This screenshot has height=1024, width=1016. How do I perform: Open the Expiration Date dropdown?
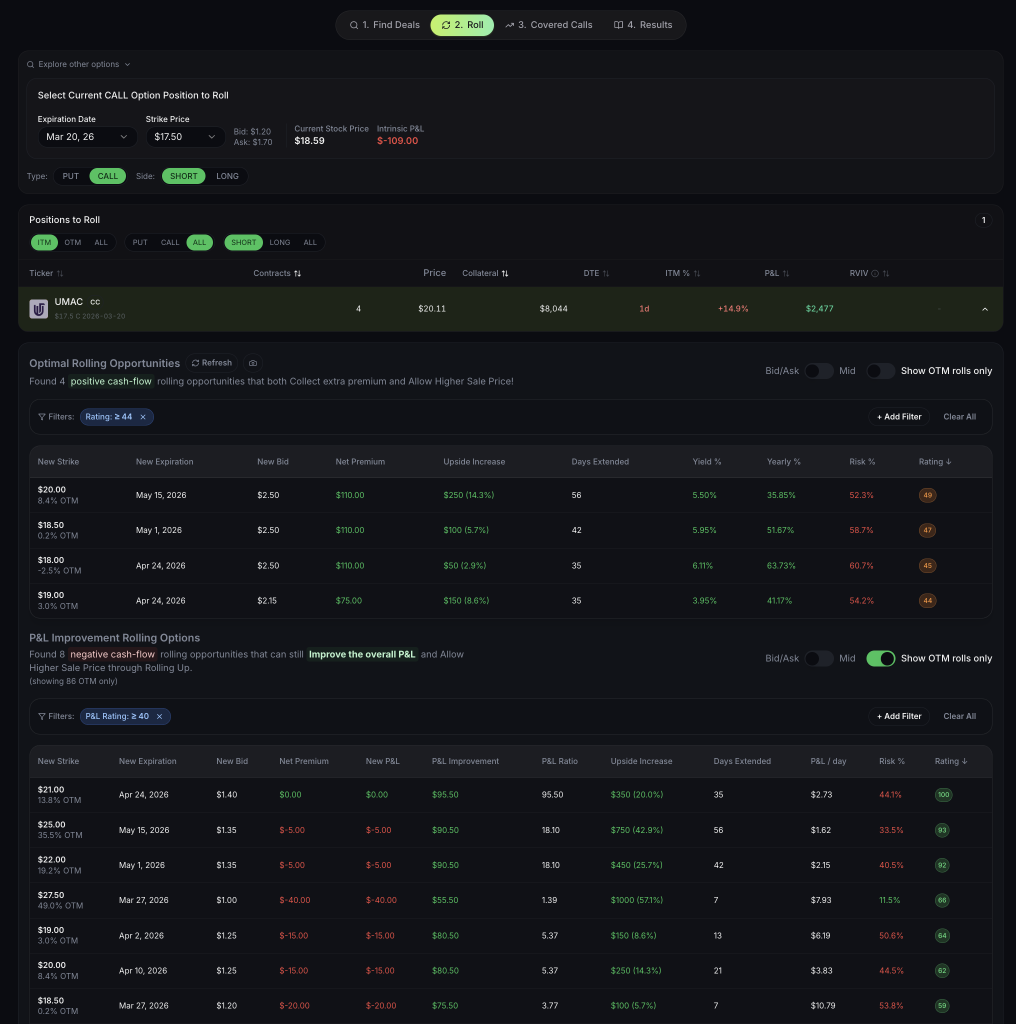point(87,137)
